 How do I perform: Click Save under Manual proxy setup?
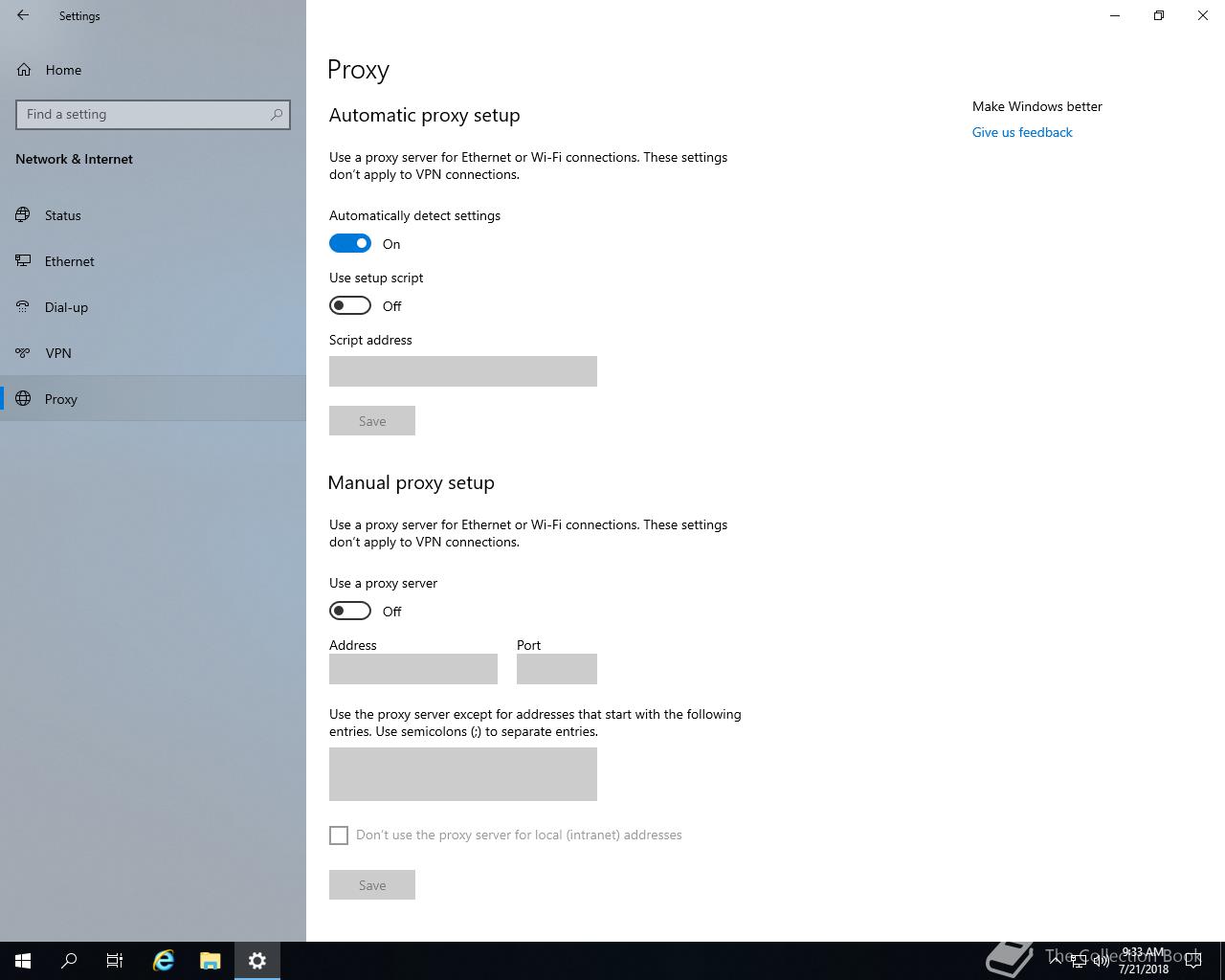tap(372, 885)
